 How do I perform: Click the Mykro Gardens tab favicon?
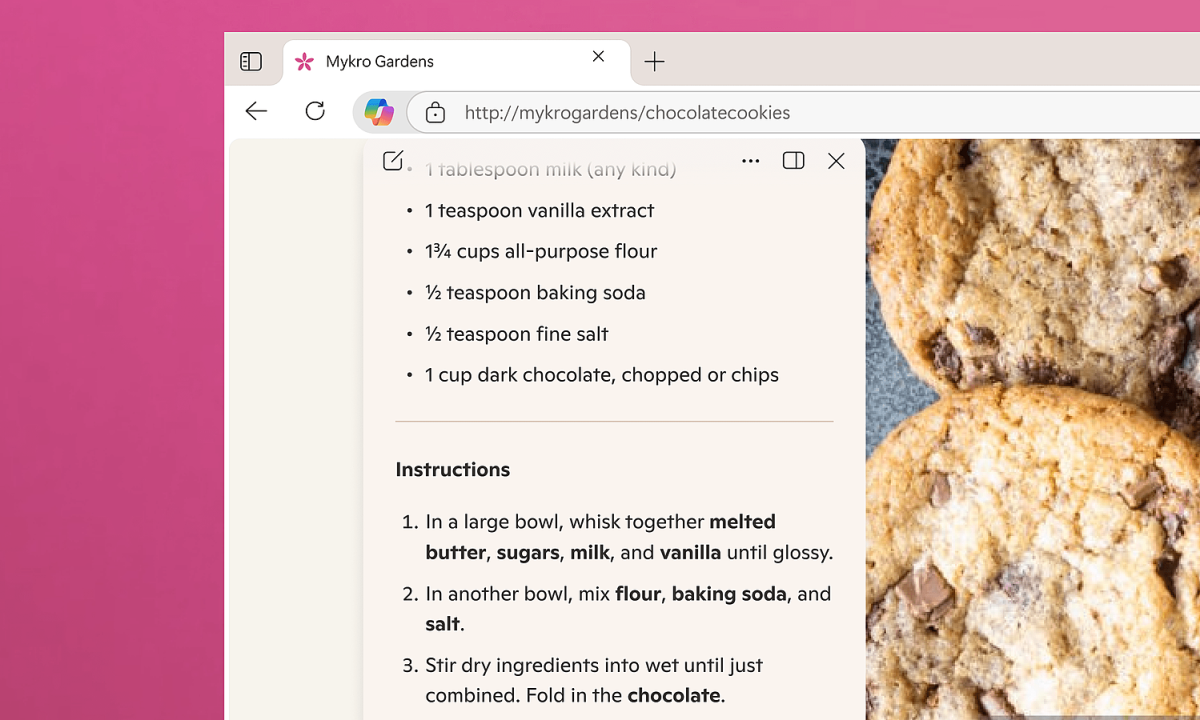(x=305, y=62)
